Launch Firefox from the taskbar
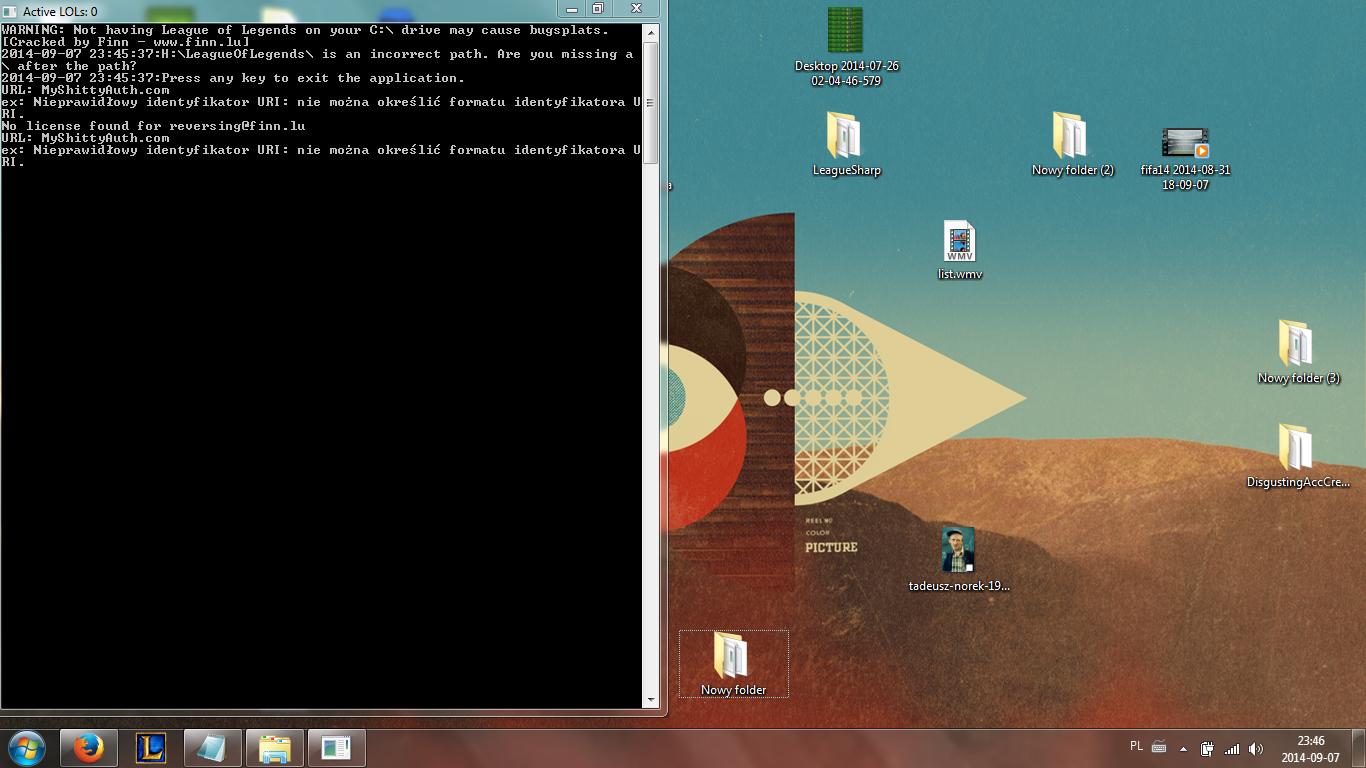The height and width of the screenshot is (768, 1366). click(89, 748)
